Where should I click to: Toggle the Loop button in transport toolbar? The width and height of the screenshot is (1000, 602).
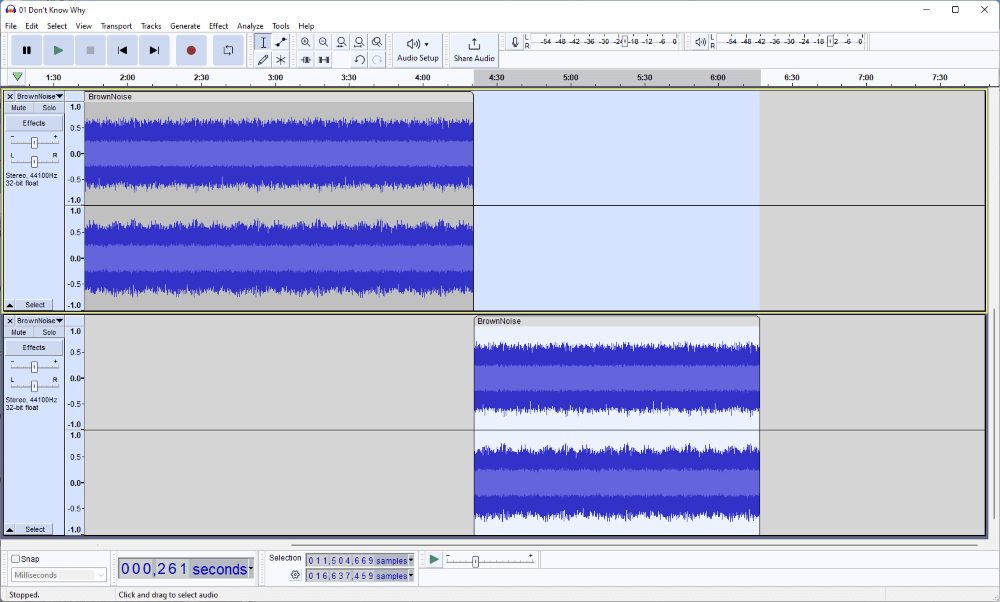coord(228,50)
